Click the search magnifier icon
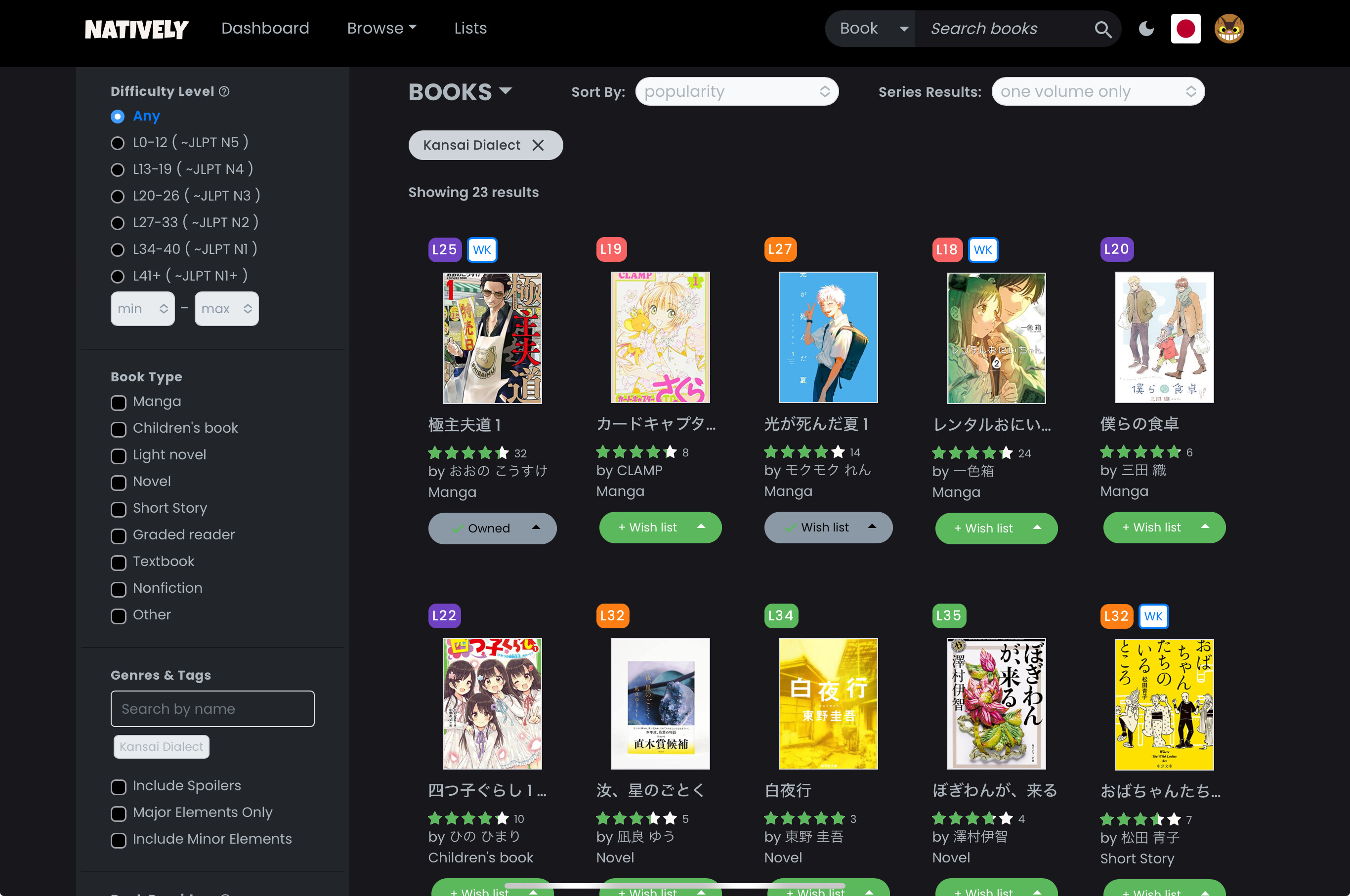The height and width of the screenshot is (896, 1350). [1102, 29]
